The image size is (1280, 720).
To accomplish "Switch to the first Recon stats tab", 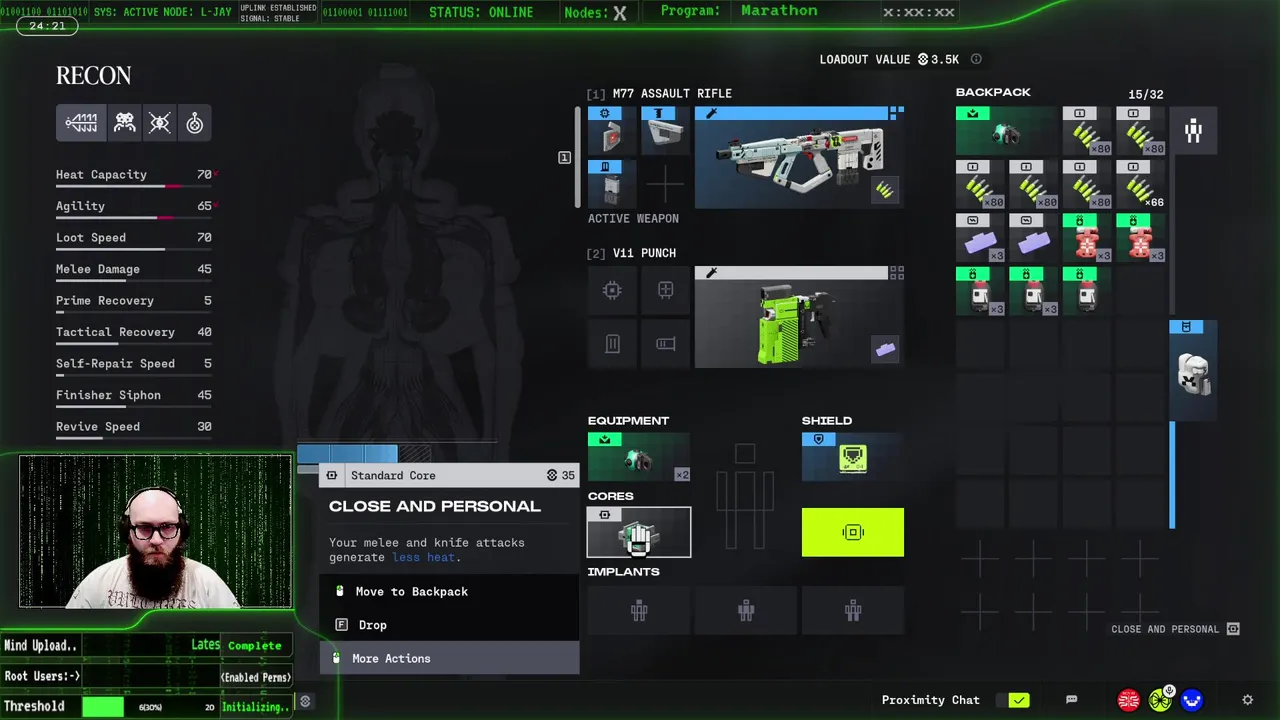I will [81, 123].
